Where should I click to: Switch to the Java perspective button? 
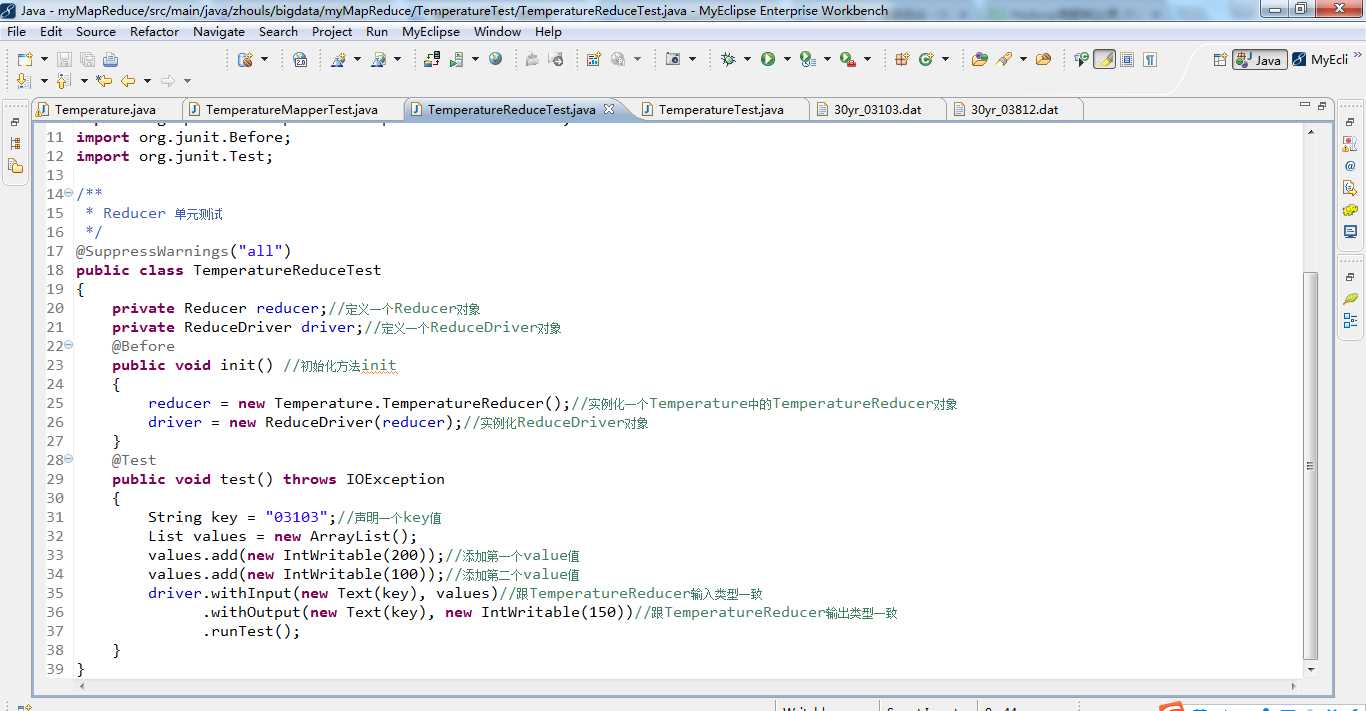1259,59
